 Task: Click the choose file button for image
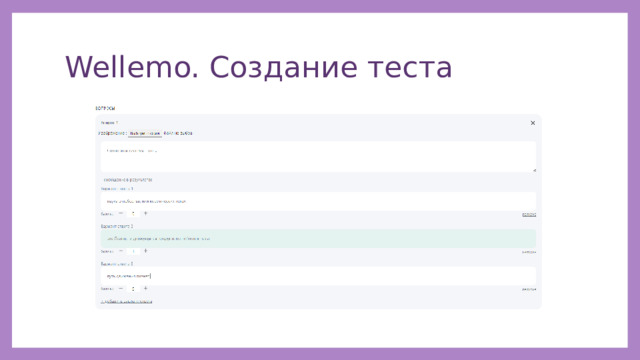[145, 133]
